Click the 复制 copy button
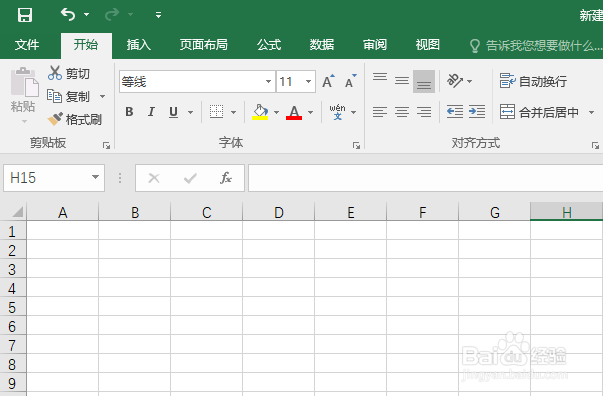The image size is (603, 396). 68,96
